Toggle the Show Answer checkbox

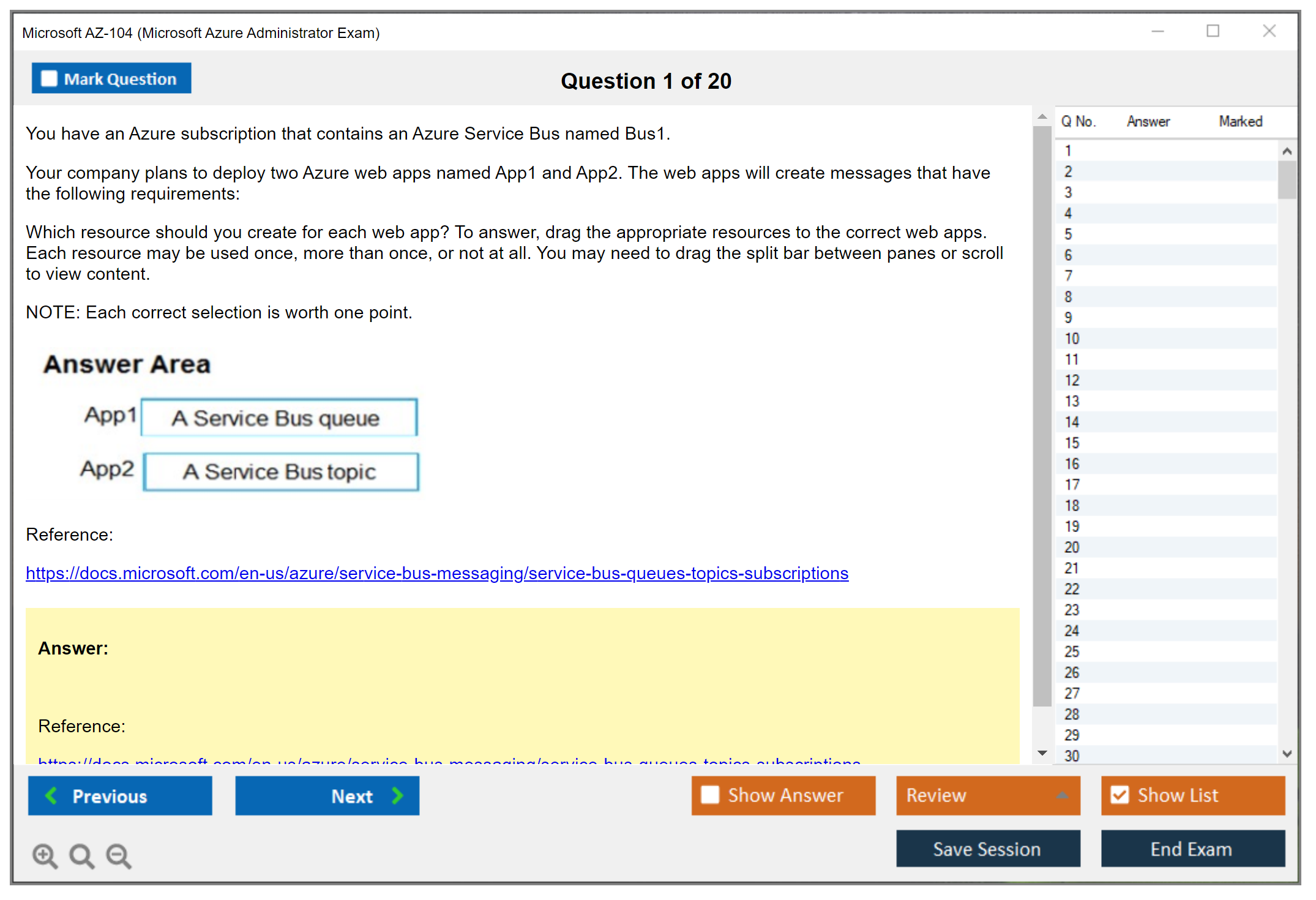[709, 795]
